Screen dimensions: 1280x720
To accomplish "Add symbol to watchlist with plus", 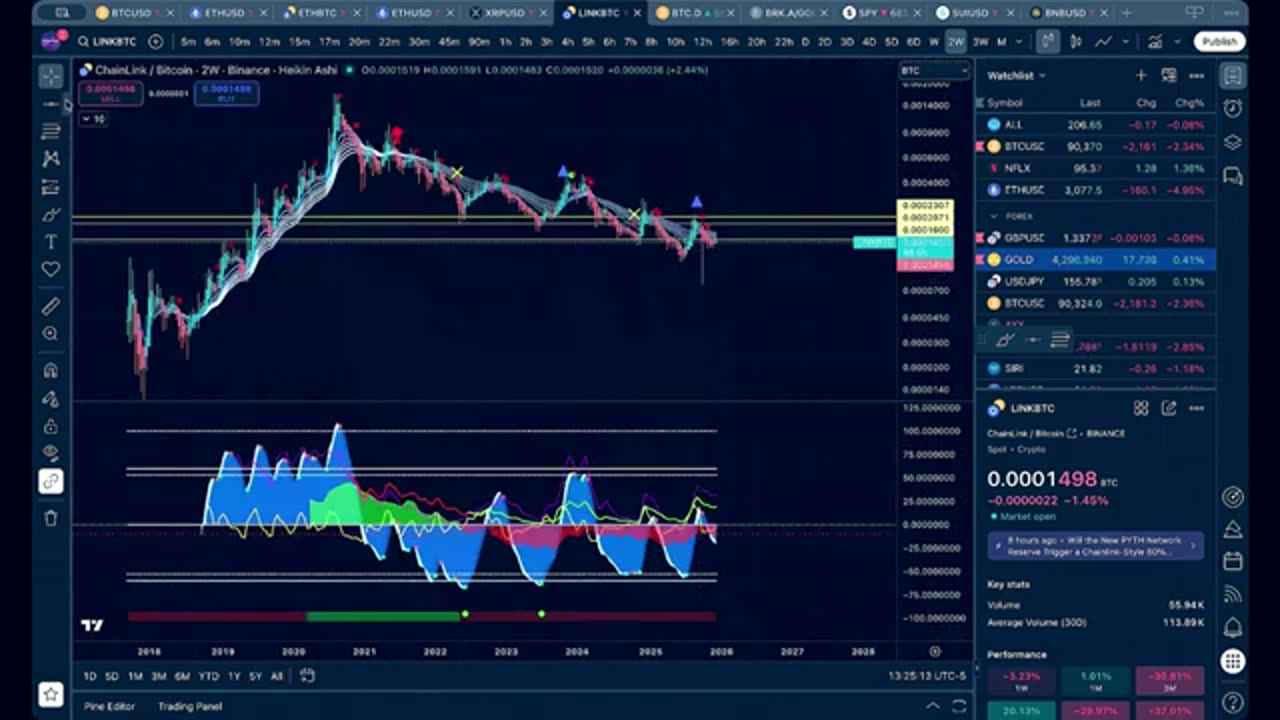I will tap(1141, 76).
